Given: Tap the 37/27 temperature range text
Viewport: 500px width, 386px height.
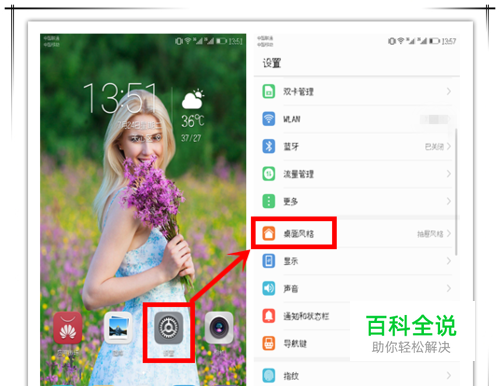Looking at the screenshot, I should tap(191, 138).
